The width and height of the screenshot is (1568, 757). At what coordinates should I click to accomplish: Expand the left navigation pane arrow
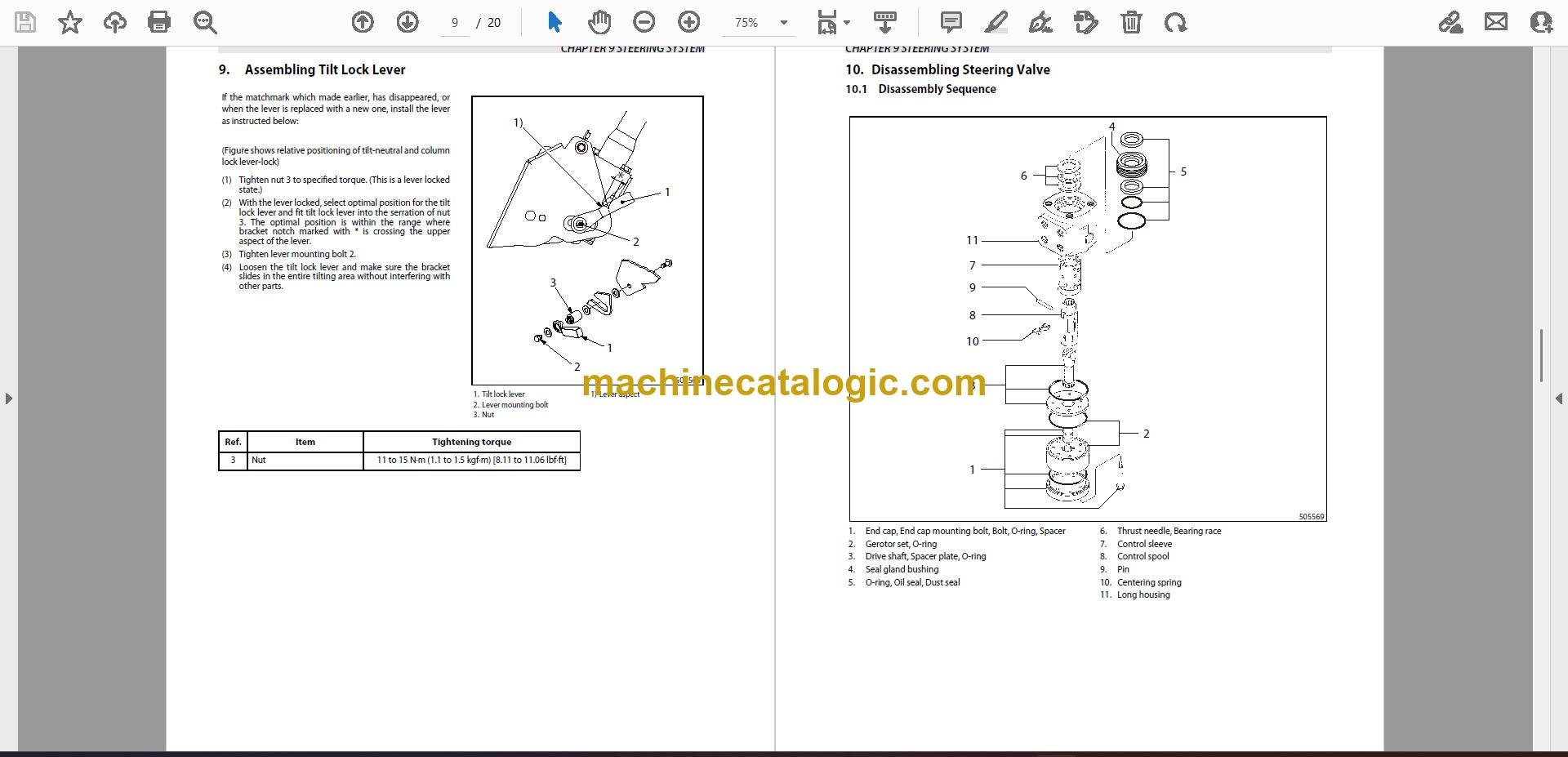pyautogui.click(x=8, y=399)
